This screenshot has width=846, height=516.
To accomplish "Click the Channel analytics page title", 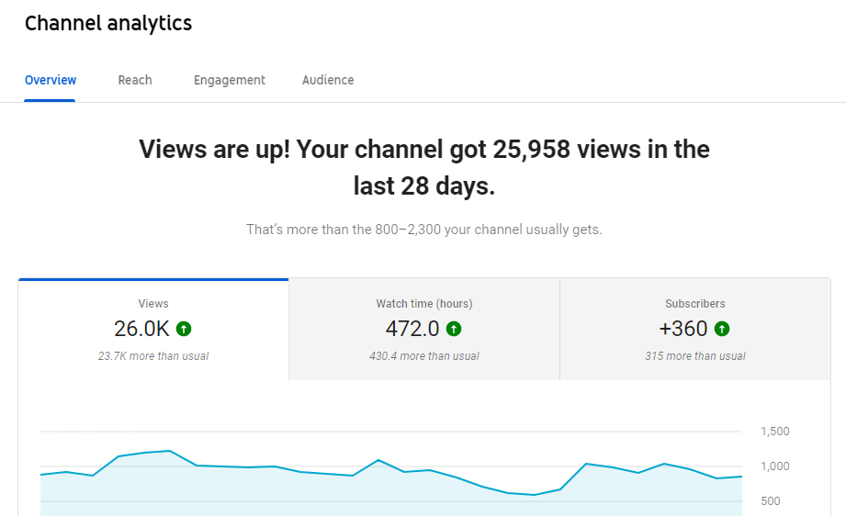I will [x=108, y=23].
